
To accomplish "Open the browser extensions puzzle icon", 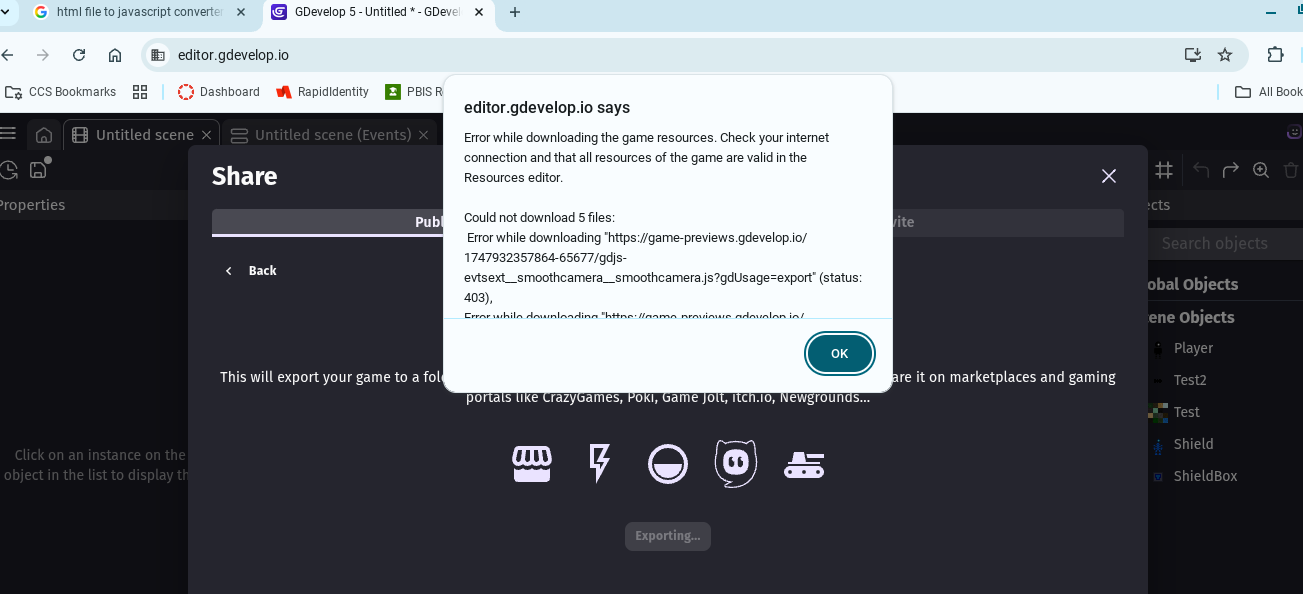I will click(x=1275, y=55).
